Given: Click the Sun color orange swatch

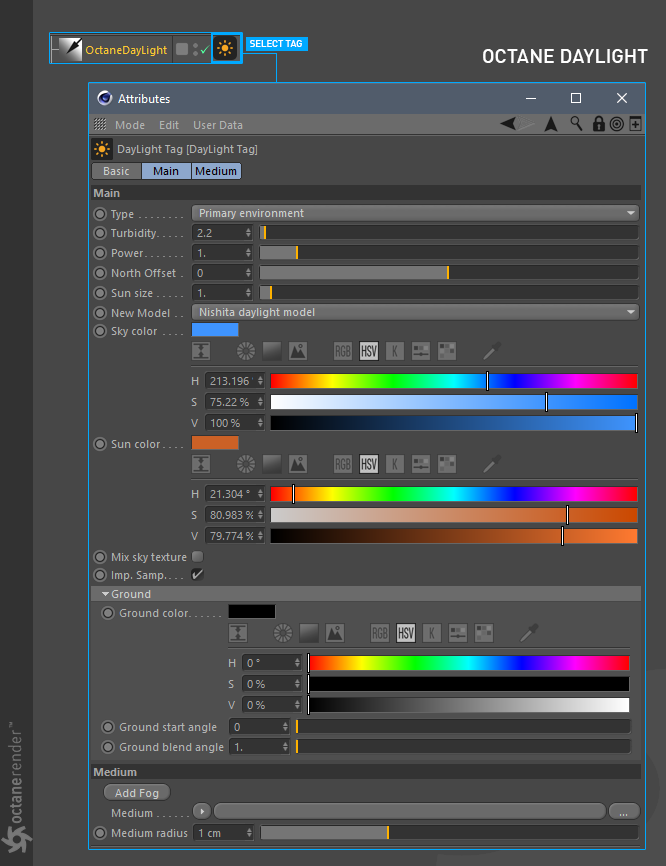Looking at the screenshot, I should click(x=215, y=443).
